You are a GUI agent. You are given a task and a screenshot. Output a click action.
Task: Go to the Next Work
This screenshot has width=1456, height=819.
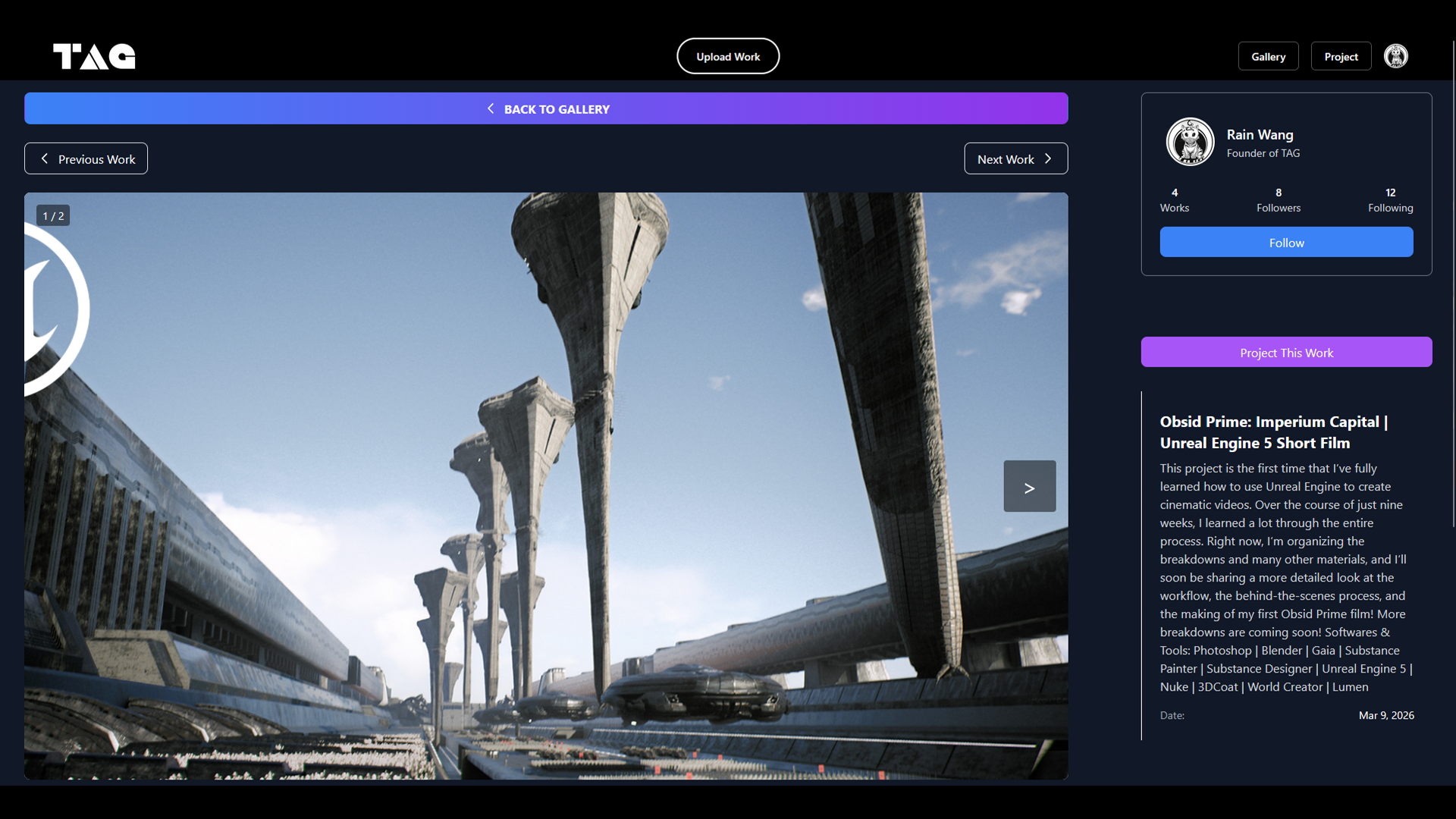coord(1016,158)
